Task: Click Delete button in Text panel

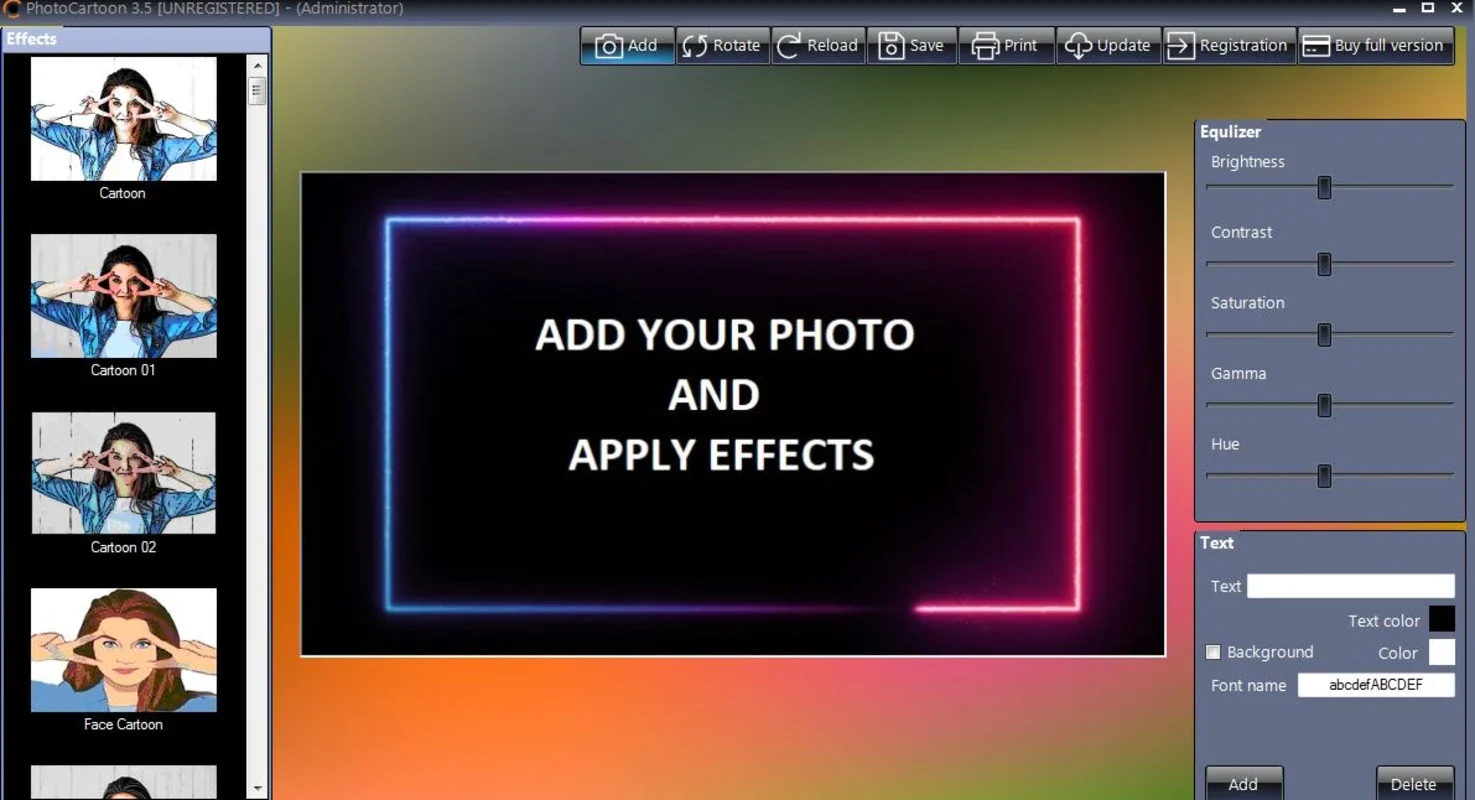Action: pos(1413,784)
